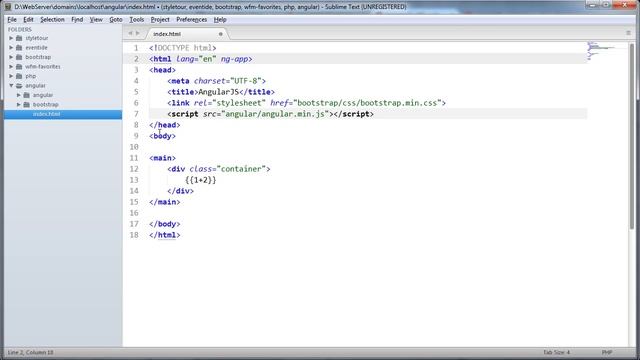The width and height of the screenshot is (640, 360).
Task: Place cursor on the DOCTYPE html line
Action: (183, 48)
